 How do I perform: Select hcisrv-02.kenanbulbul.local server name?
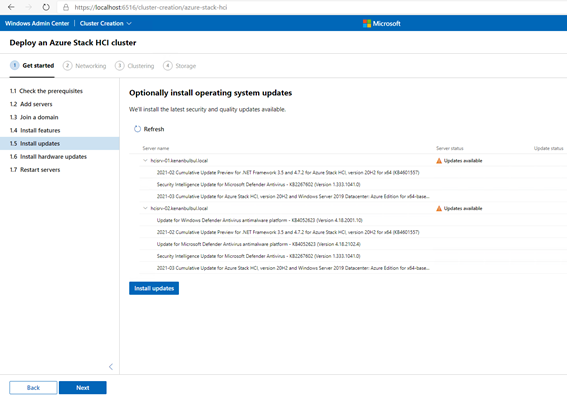[179, 208]
